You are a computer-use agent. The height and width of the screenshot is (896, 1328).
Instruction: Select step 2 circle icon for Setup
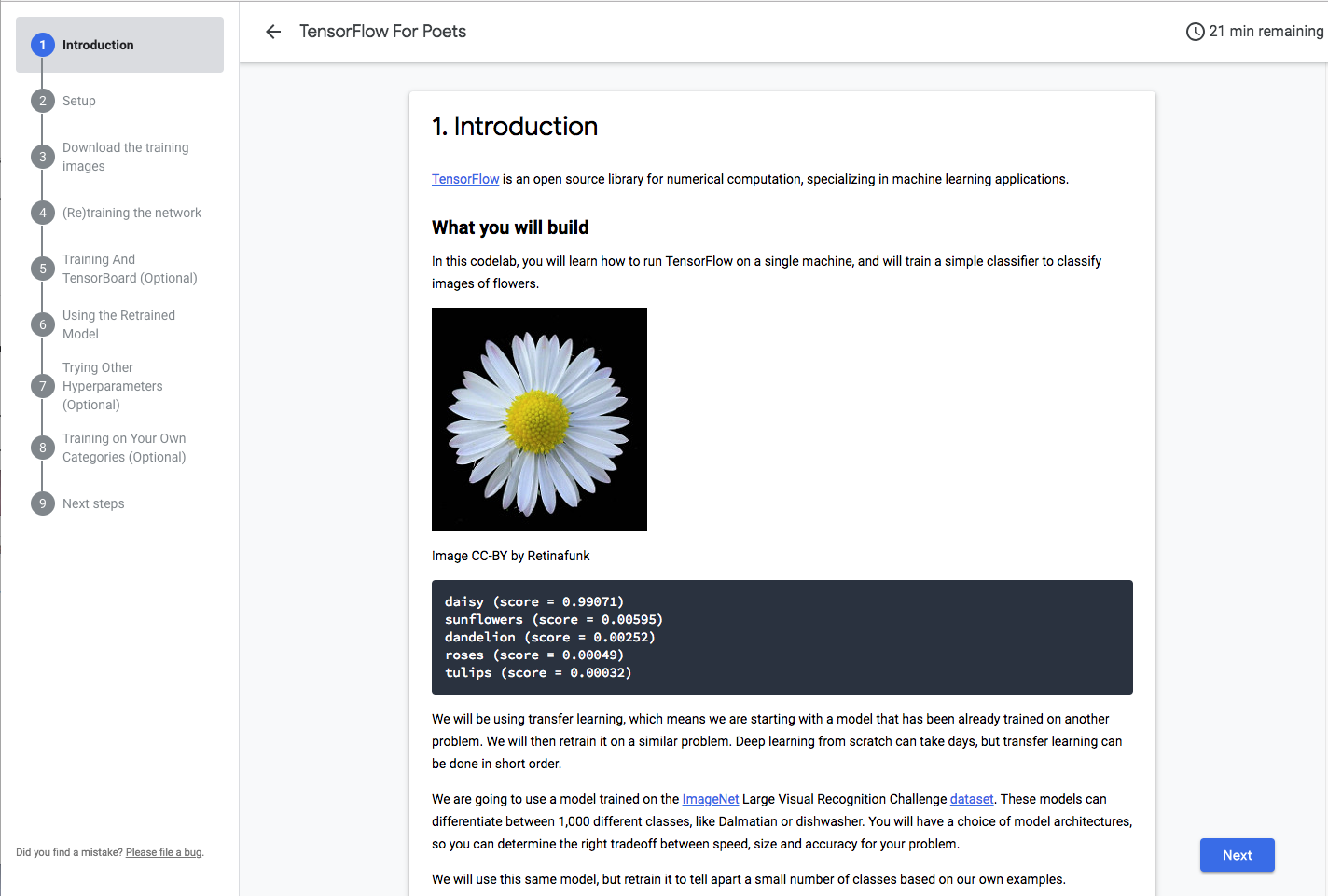pos(43,101)
